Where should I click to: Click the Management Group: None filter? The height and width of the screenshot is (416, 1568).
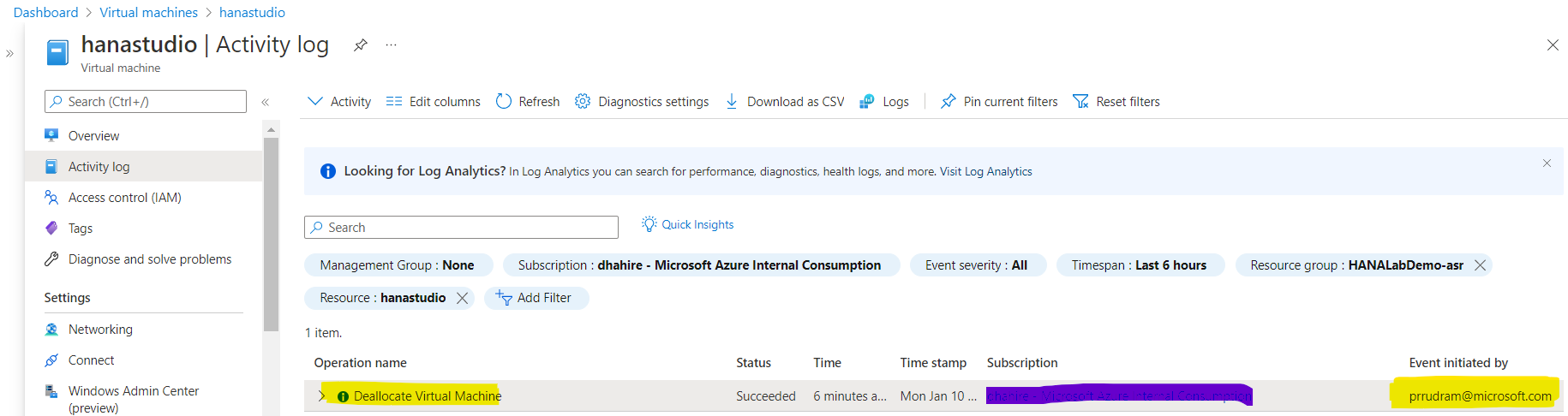tap(398, 265)
